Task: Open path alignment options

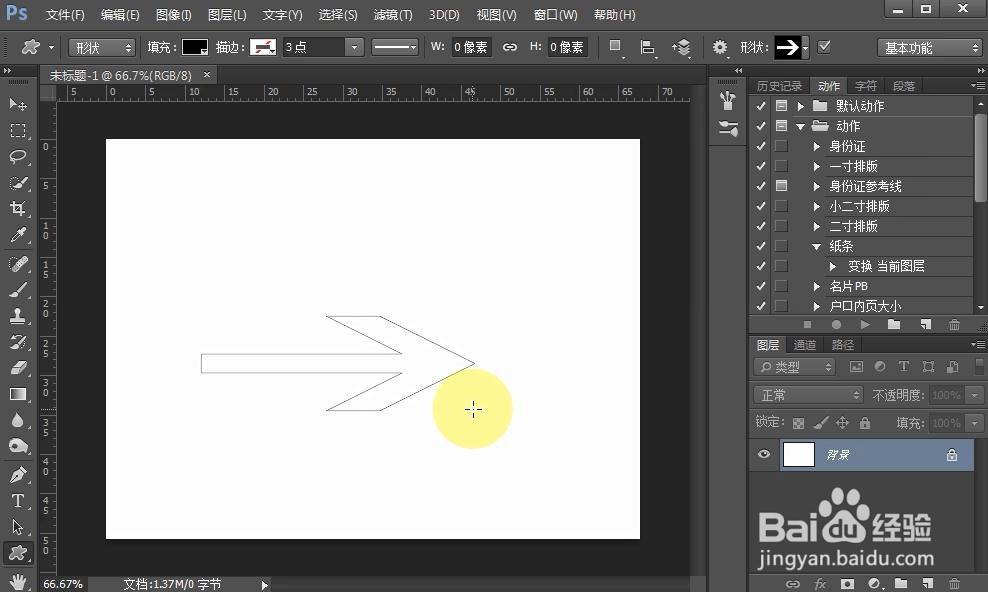Action: coord(647,47)
